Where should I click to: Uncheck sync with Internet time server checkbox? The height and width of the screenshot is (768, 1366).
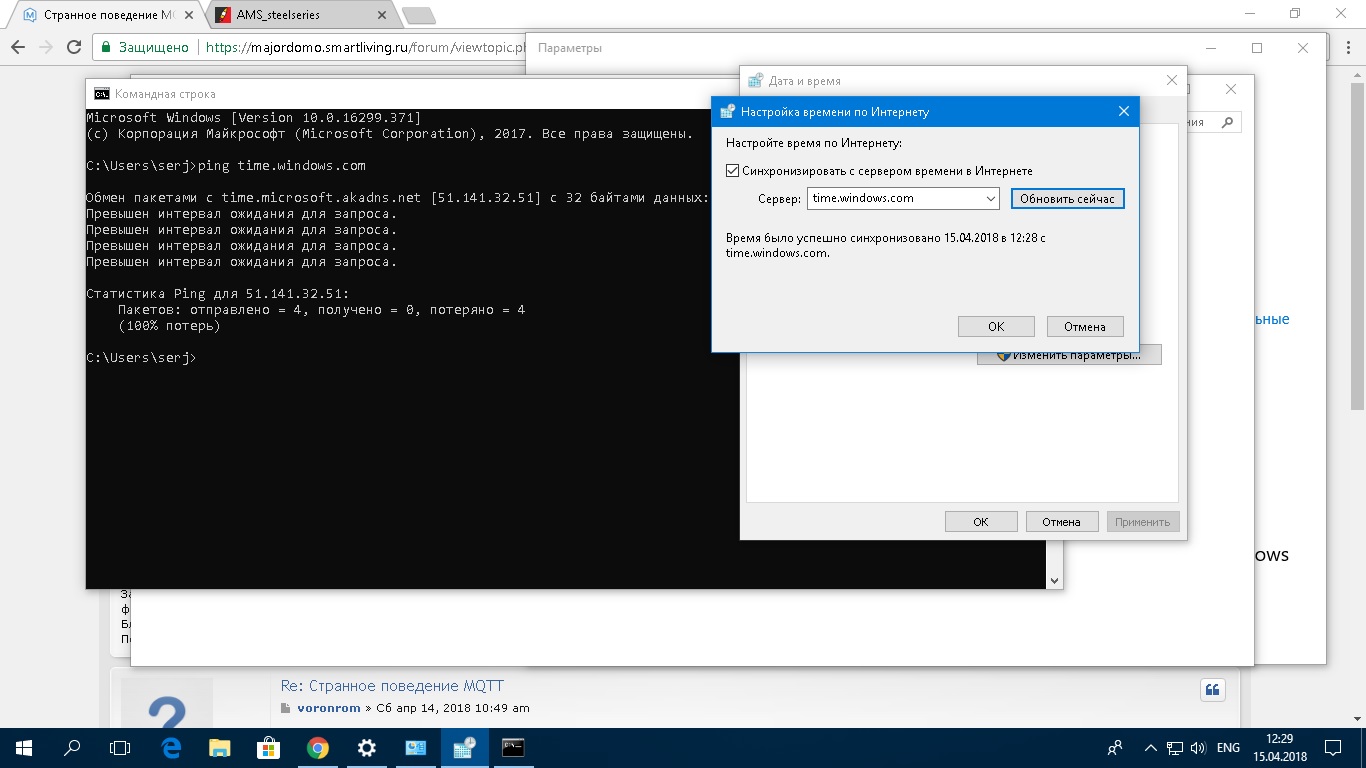click(x=733, y=171)
